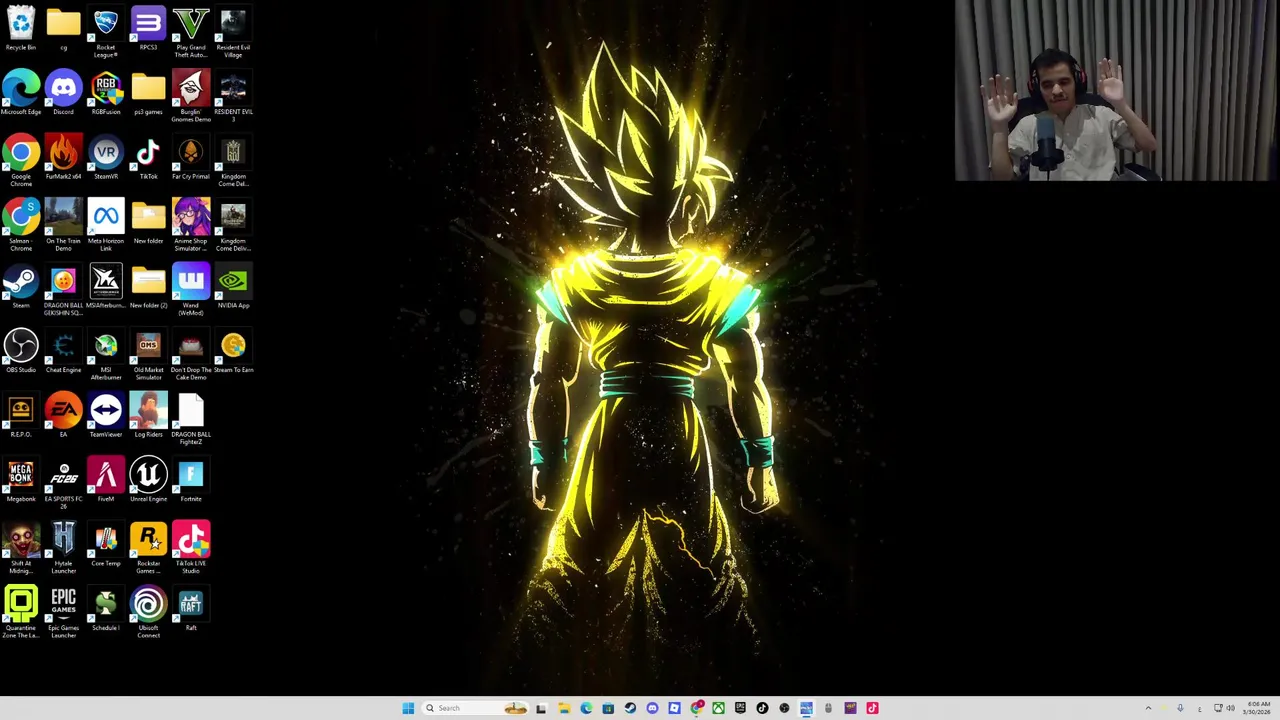Select the Steam desktop shortcut

click(21, 287)
